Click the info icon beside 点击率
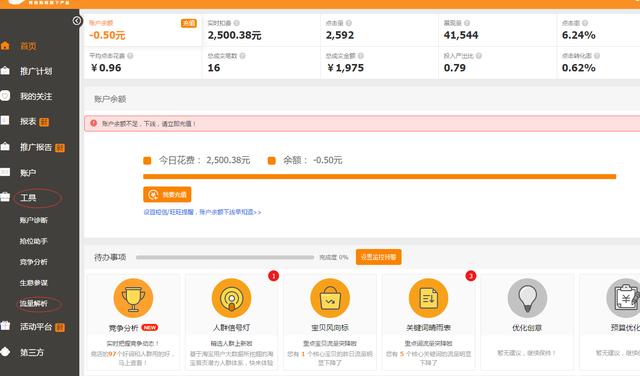 (x=585, y=23)
